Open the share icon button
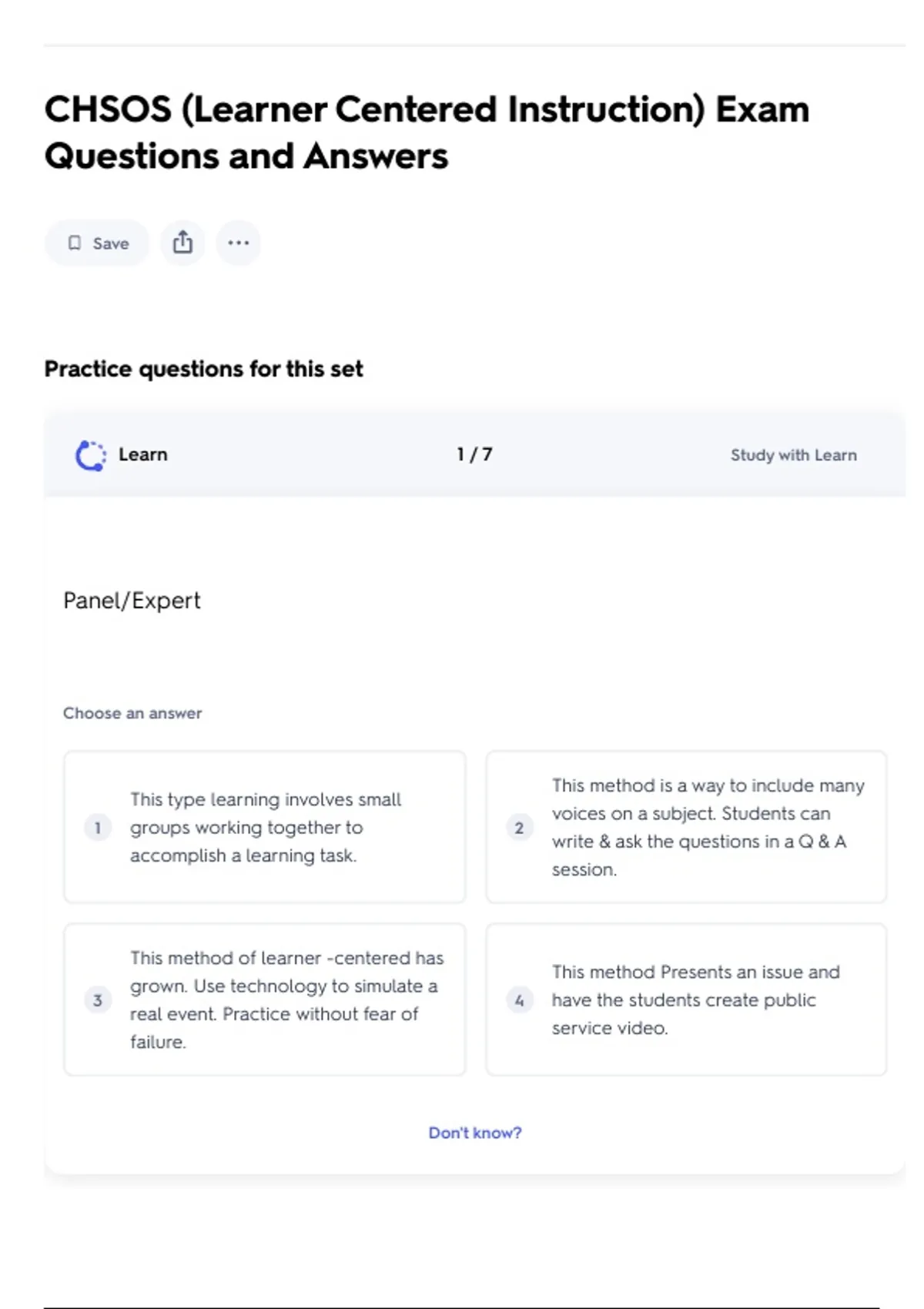Viewport: 924px width, 1309px height. (182, 243)
